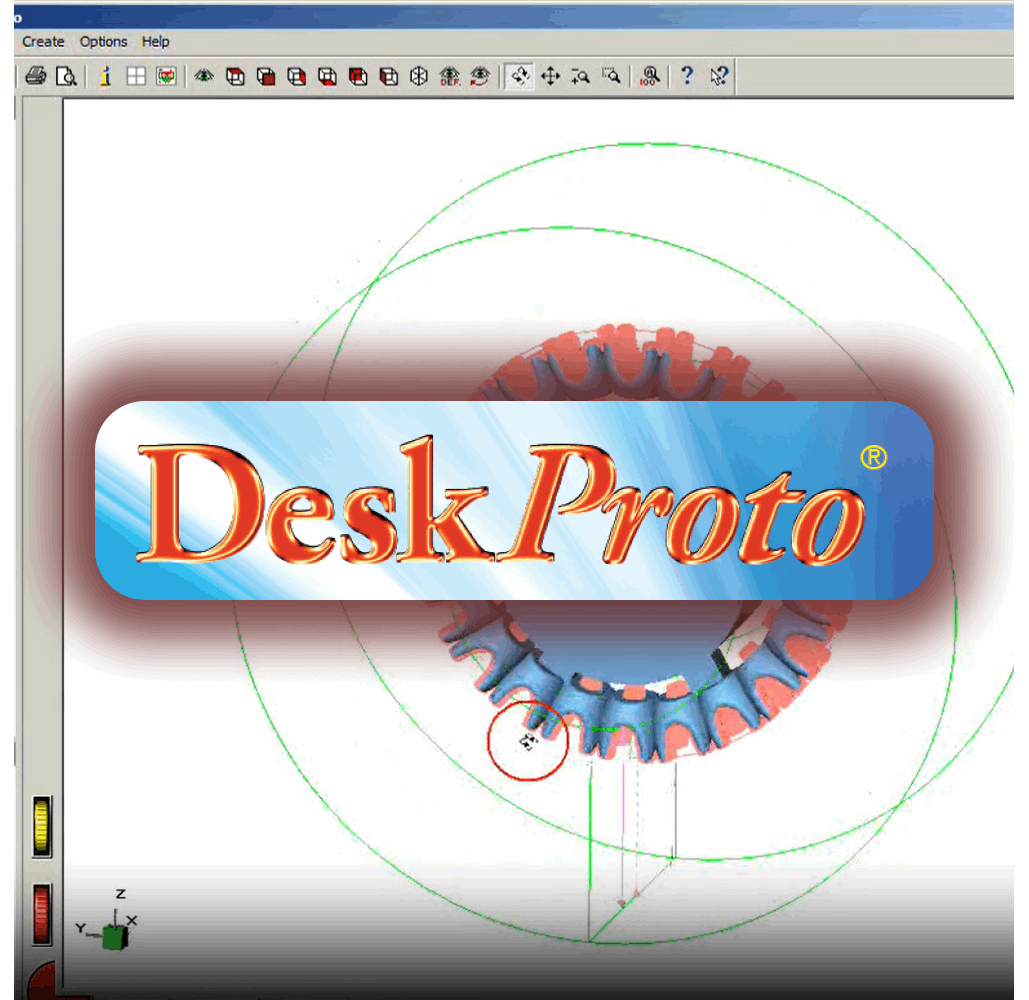Toggle the zoom window selection tool
This screenshot has height=1000, width=1029.
pyautogui.click(x=612, y=76)
